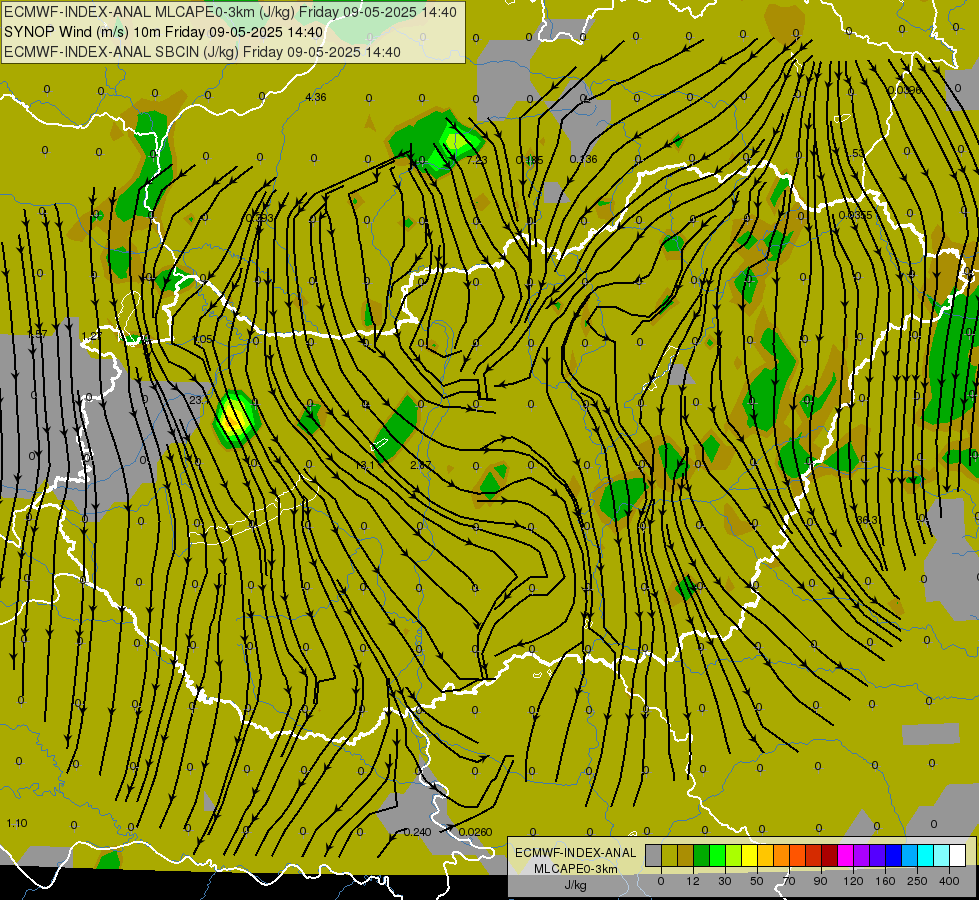Click the map value '1.05'
This screenshot has width=979, height=900.
(203, 339)
